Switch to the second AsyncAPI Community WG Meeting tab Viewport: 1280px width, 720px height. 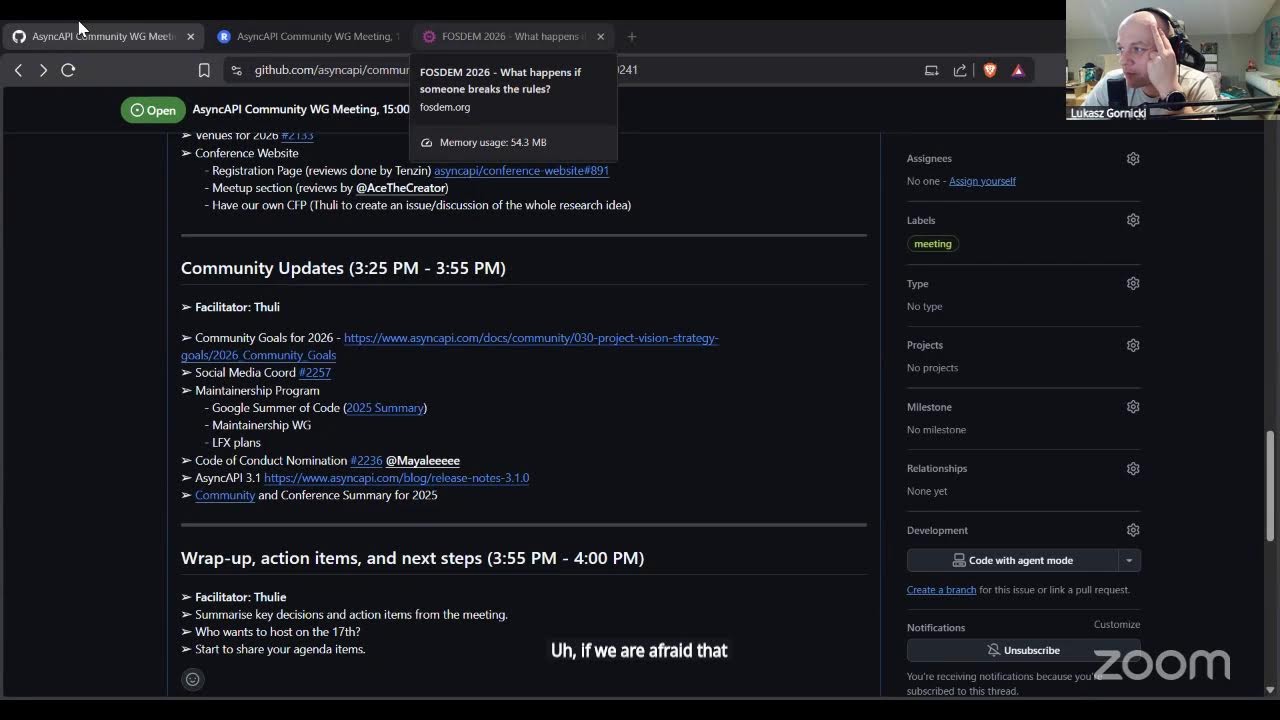tap(308, 36)
